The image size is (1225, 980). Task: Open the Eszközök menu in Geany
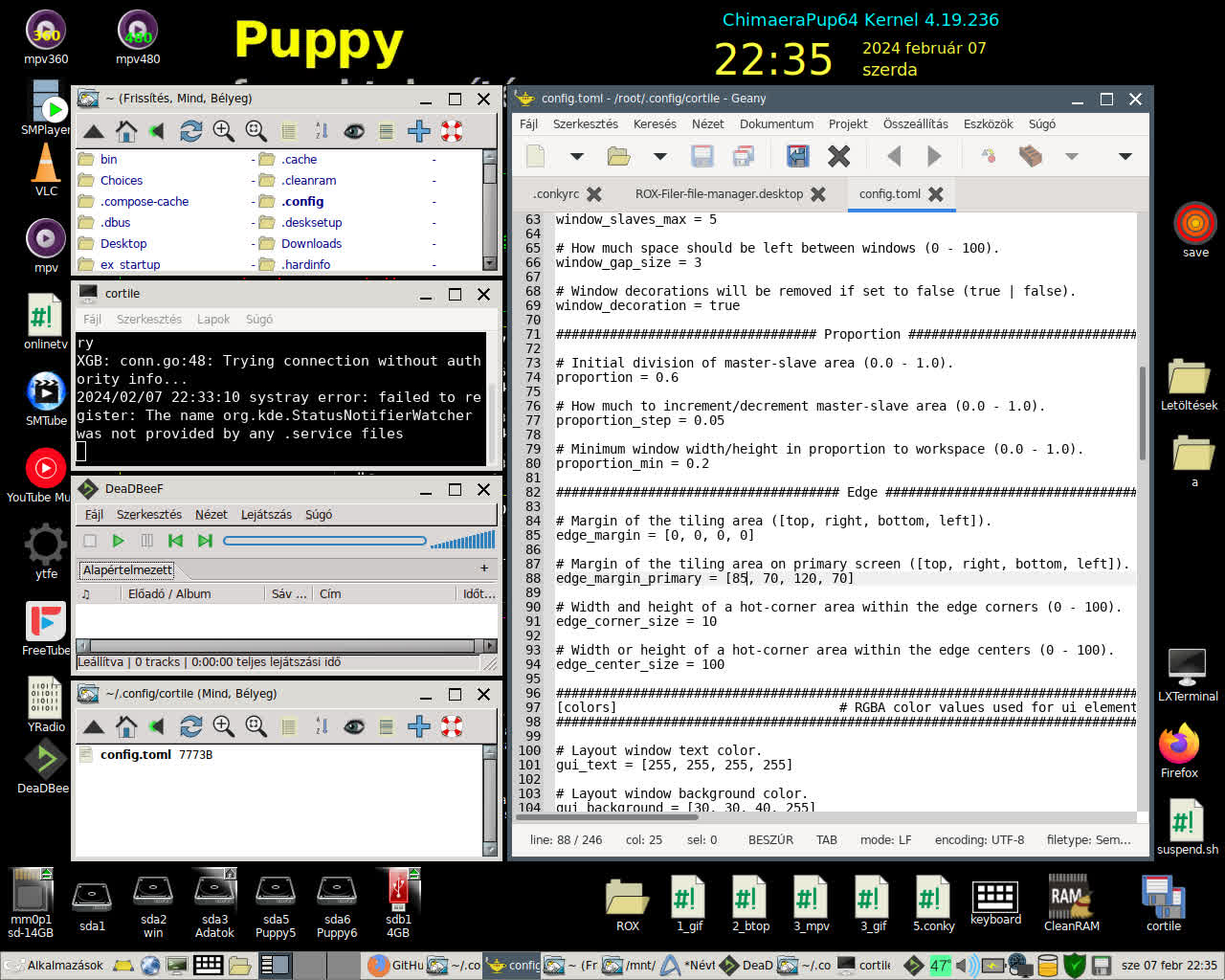pos(989,124)
